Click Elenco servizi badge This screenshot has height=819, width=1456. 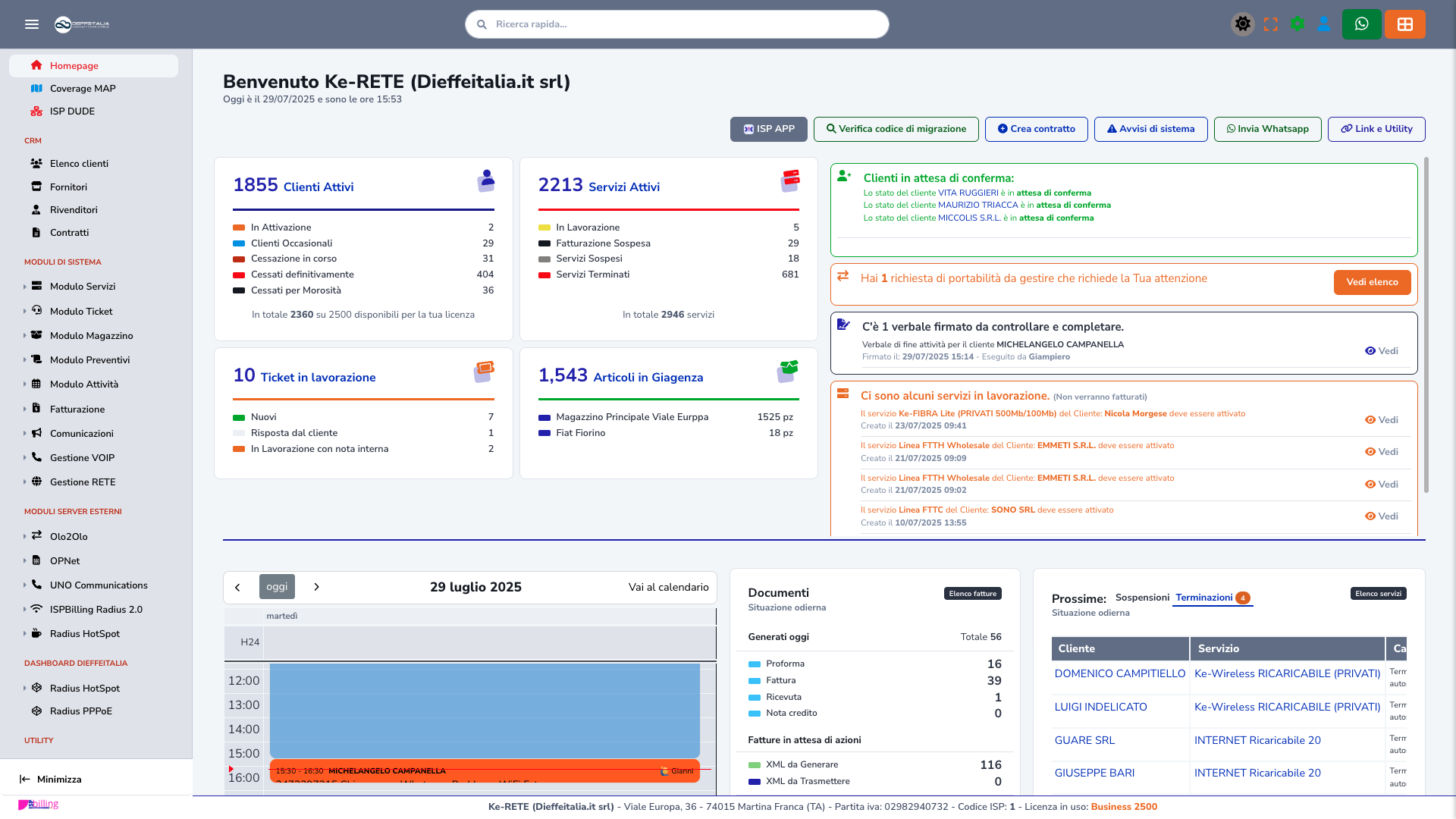coord(1378,594)
